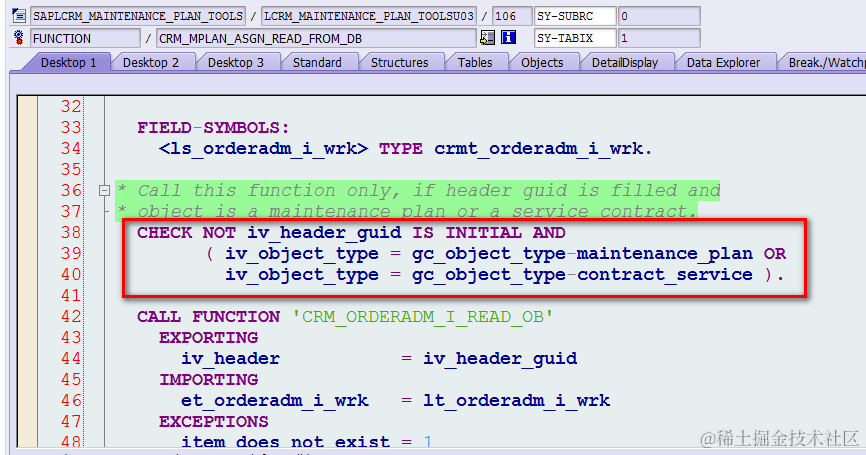Click lt_orderadm_i_wrk variable on line 46

pyautogui.click(x=516, y=400)
